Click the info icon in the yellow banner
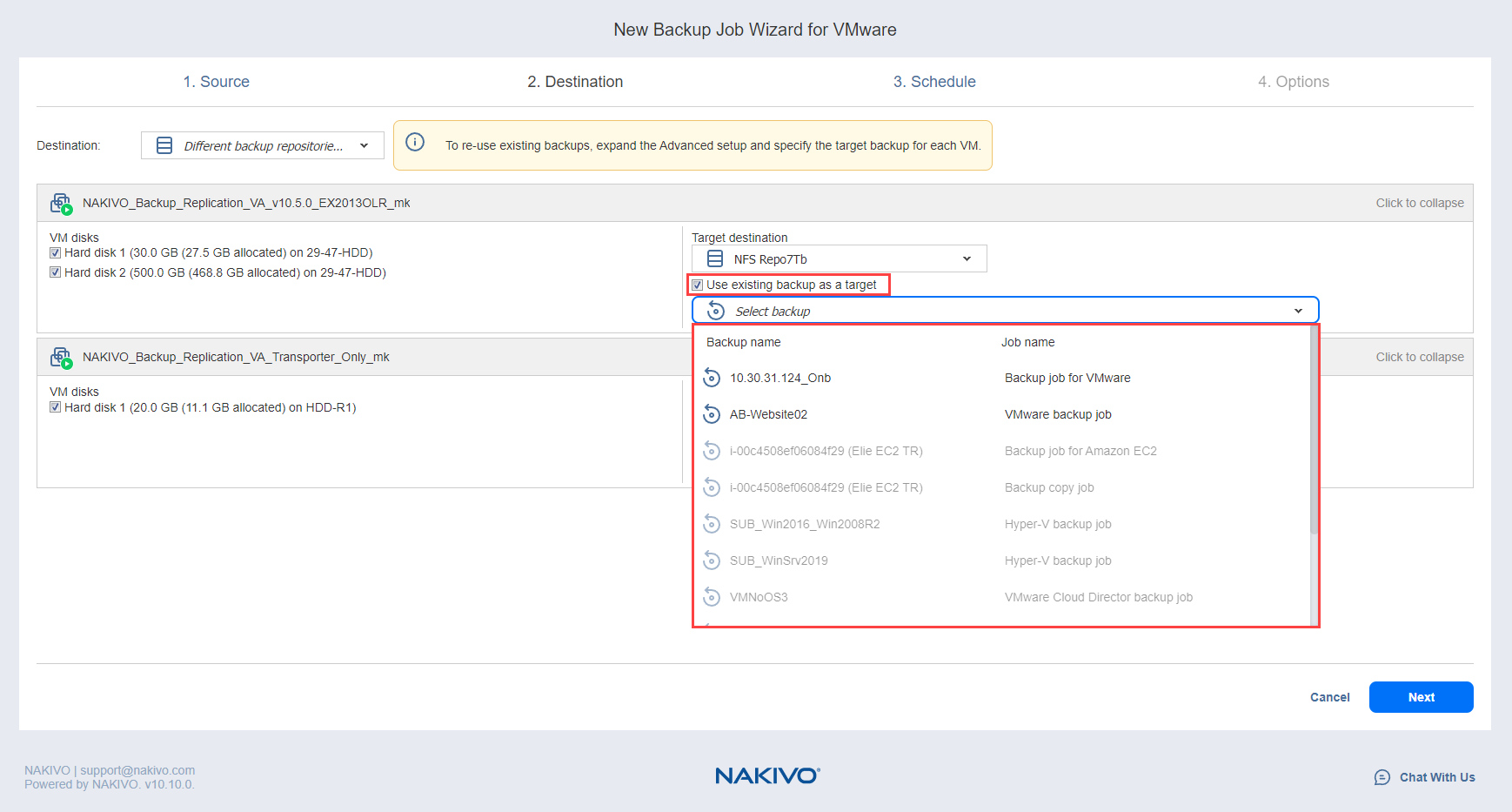 point(415,143)
